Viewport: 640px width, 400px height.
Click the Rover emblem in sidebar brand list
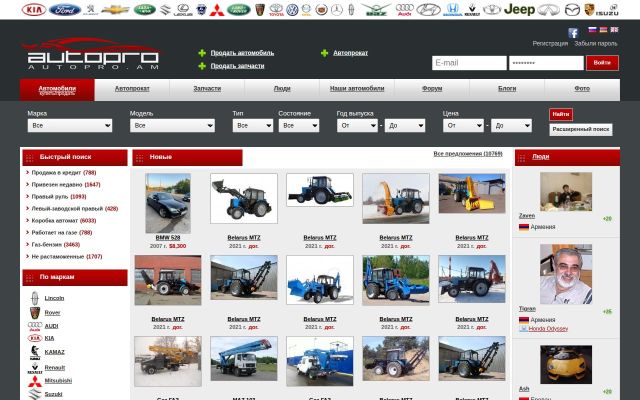click(x=35, y=313)
